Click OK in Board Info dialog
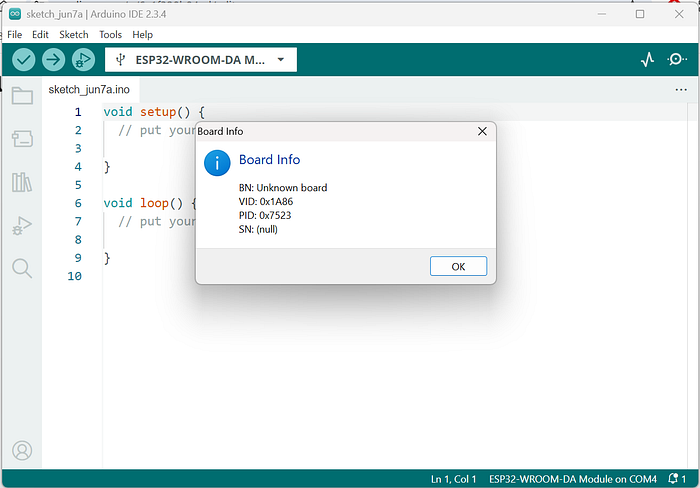The image size is (700, 488). tap(458, 266)
